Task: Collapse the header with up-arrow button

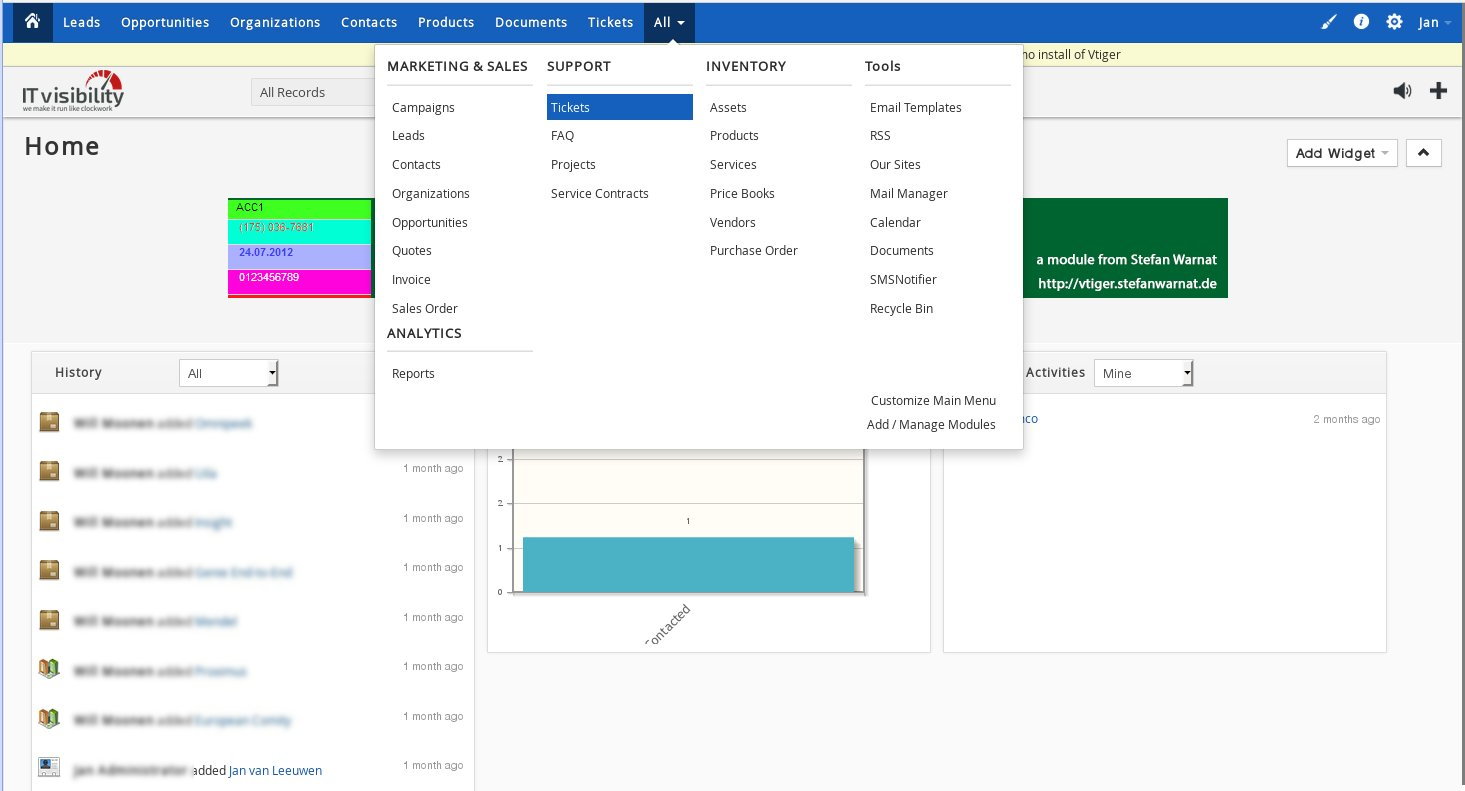Action: [x=1423, y=153]
